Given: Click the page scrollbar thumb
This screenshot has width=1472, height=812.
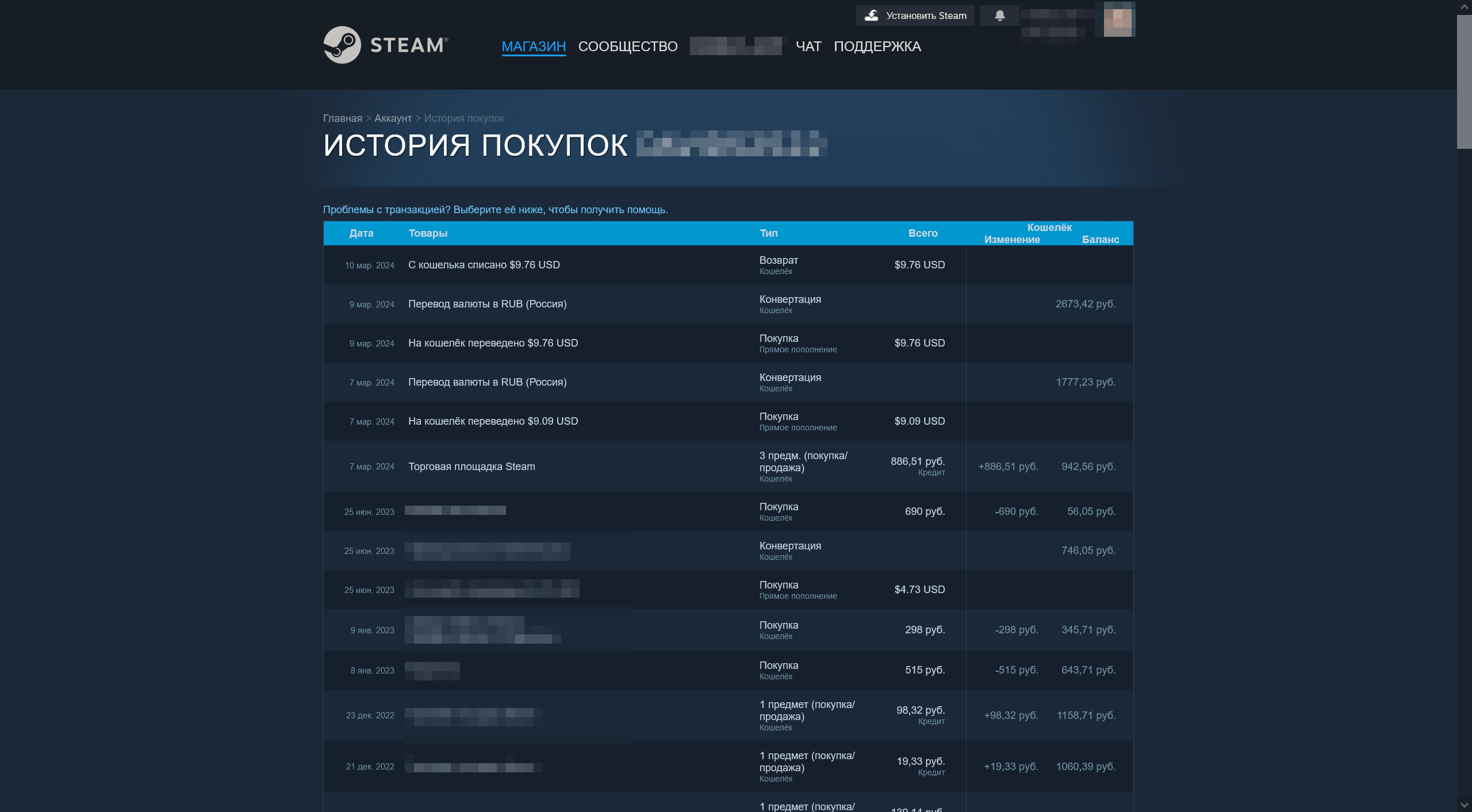Looking at the screenshot, I should click(x=1464, y=82).
